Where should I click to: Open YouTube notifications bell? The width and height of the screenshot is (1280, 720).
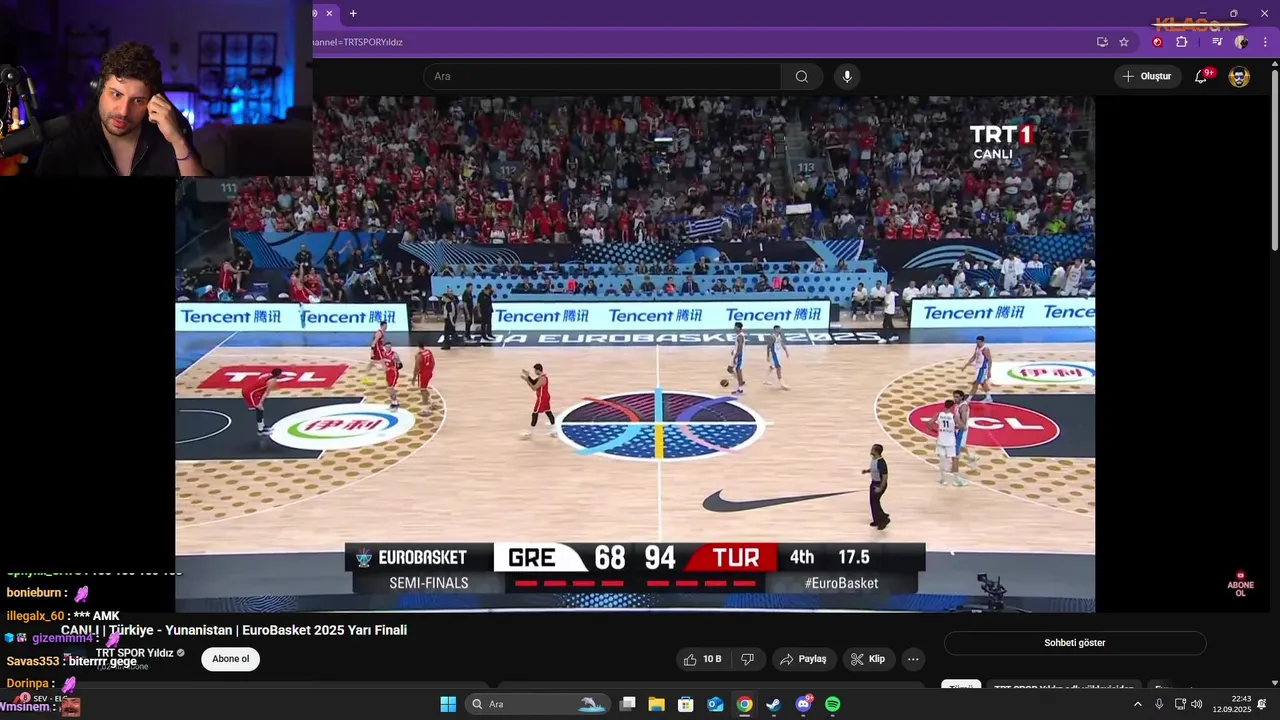point(1201,76)
